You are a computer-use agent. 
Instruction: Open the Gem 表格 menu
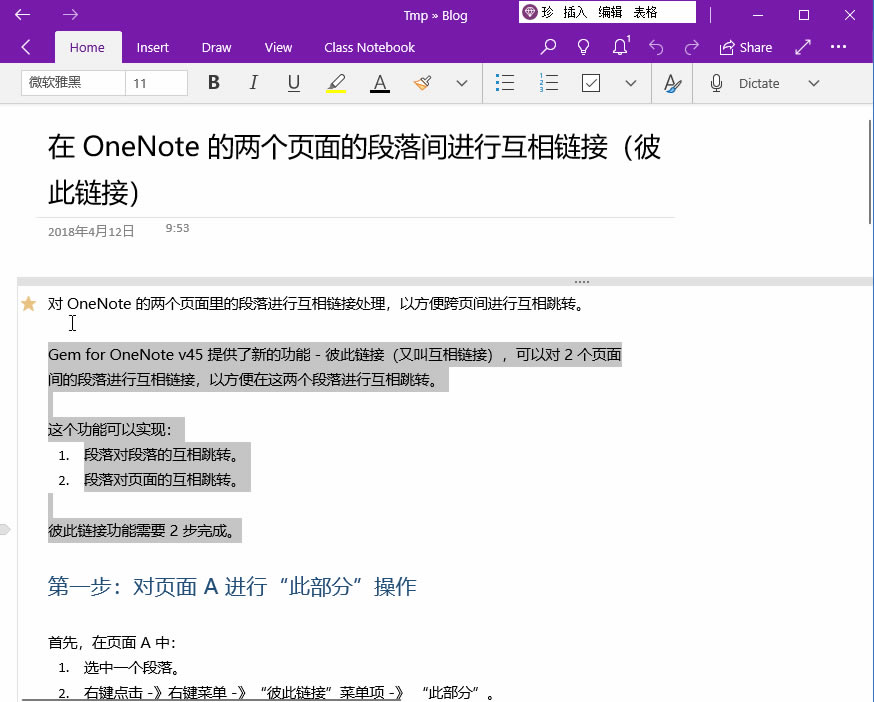point(645,11)
